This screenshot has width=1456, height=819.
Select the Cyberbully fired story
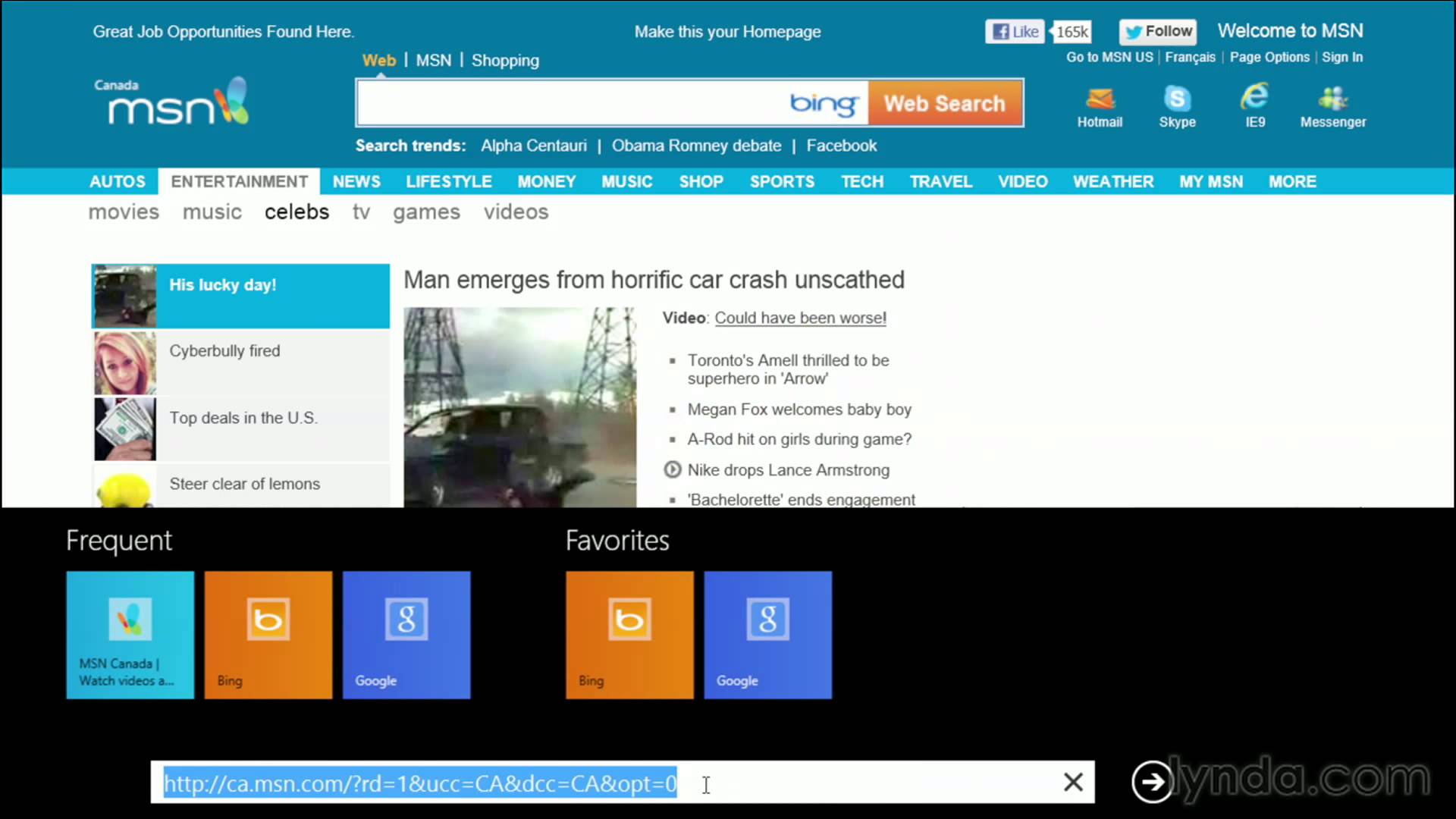[240, 362]
